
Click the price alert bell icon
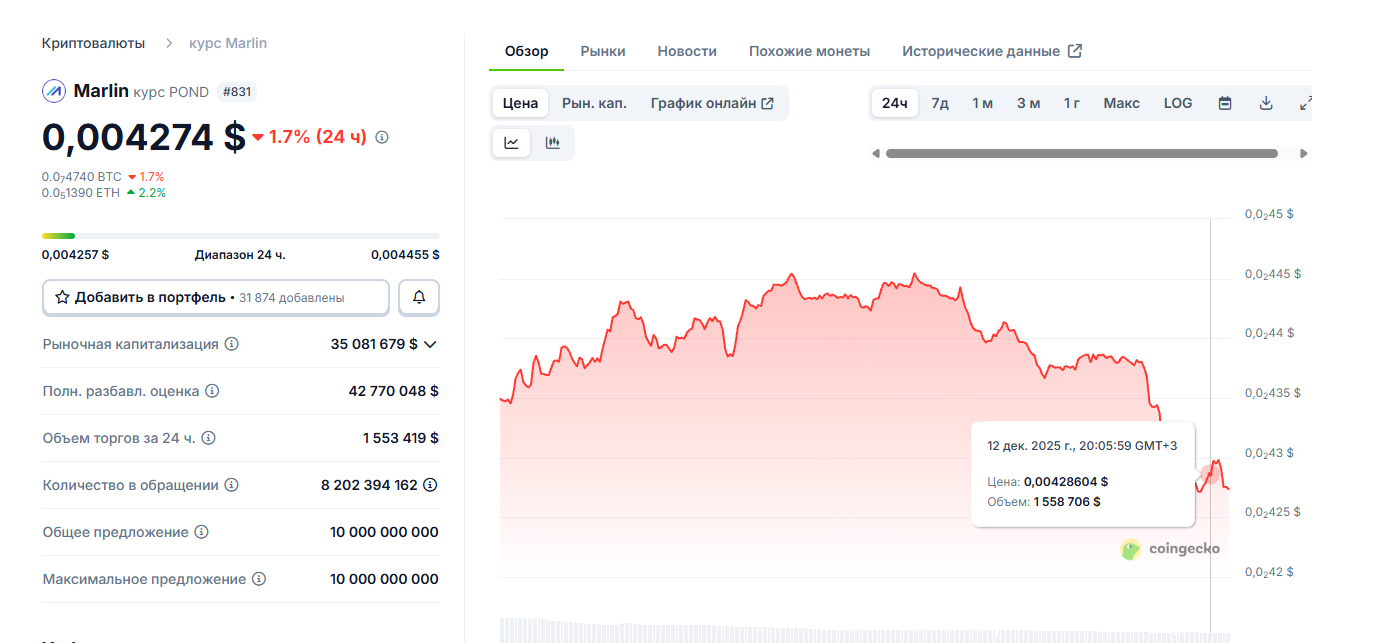coord(419,297)
